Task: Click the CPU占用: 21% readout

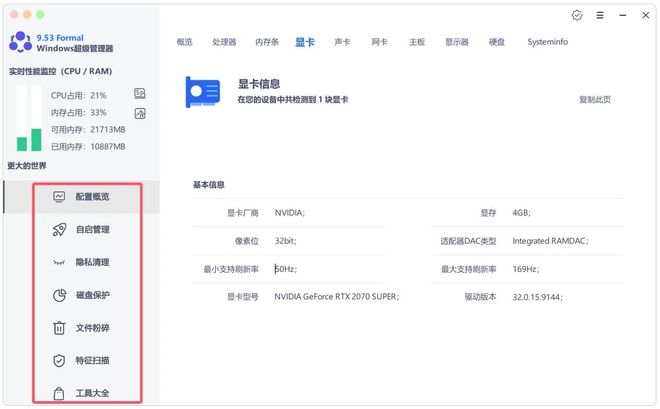Action: (78, 96)
